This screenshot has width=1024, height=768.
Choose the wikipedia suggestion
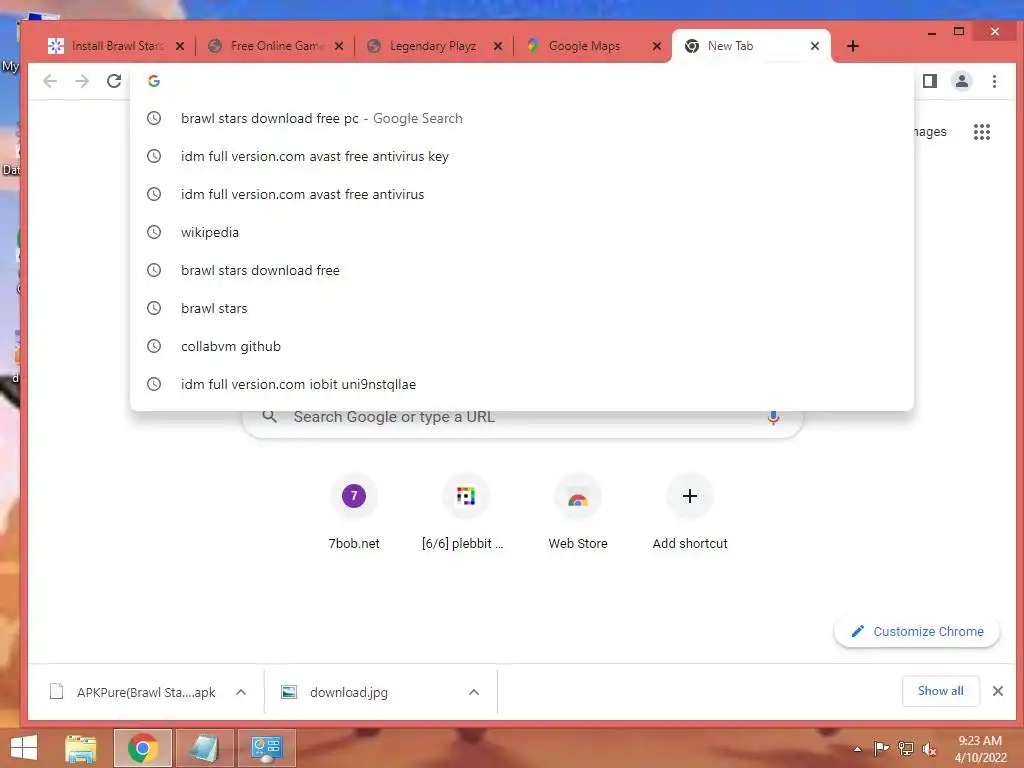(522, 232)
